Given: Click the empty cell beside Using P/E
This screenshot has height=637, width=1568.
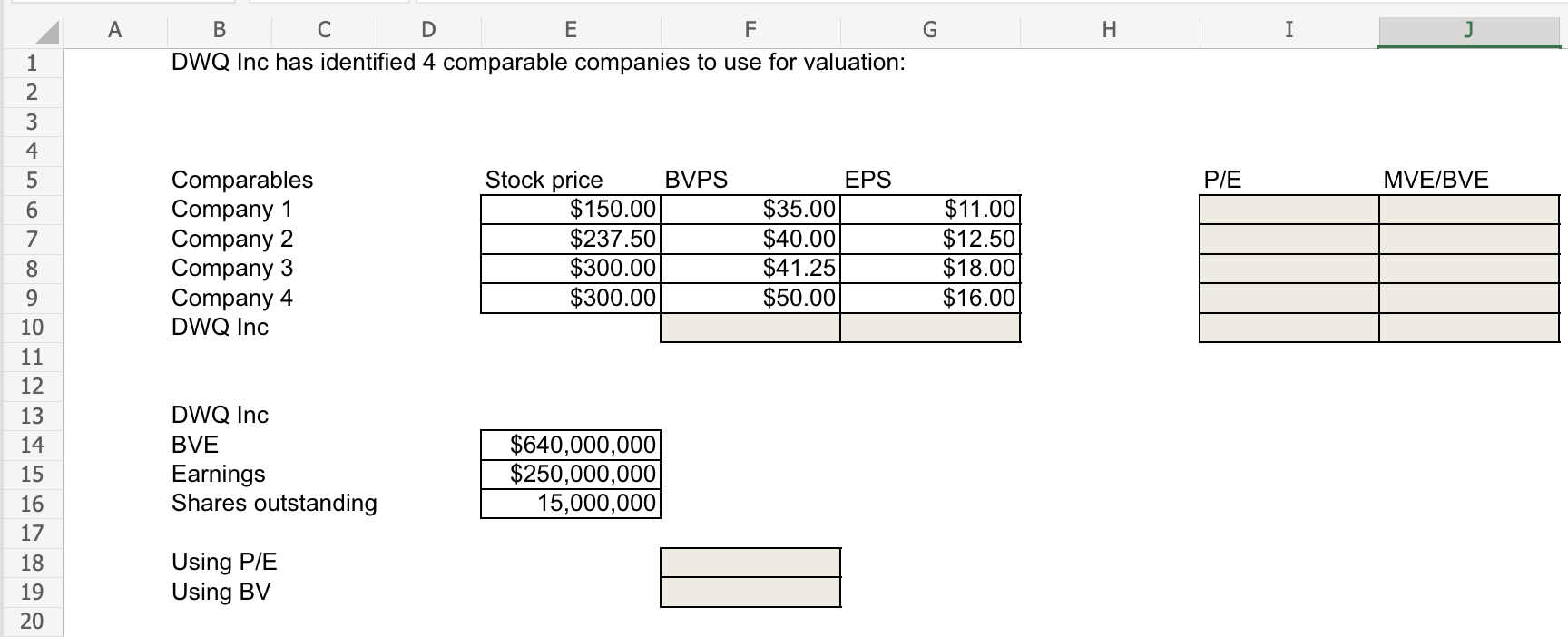Looking at the screenshot, I should point(749,563).
